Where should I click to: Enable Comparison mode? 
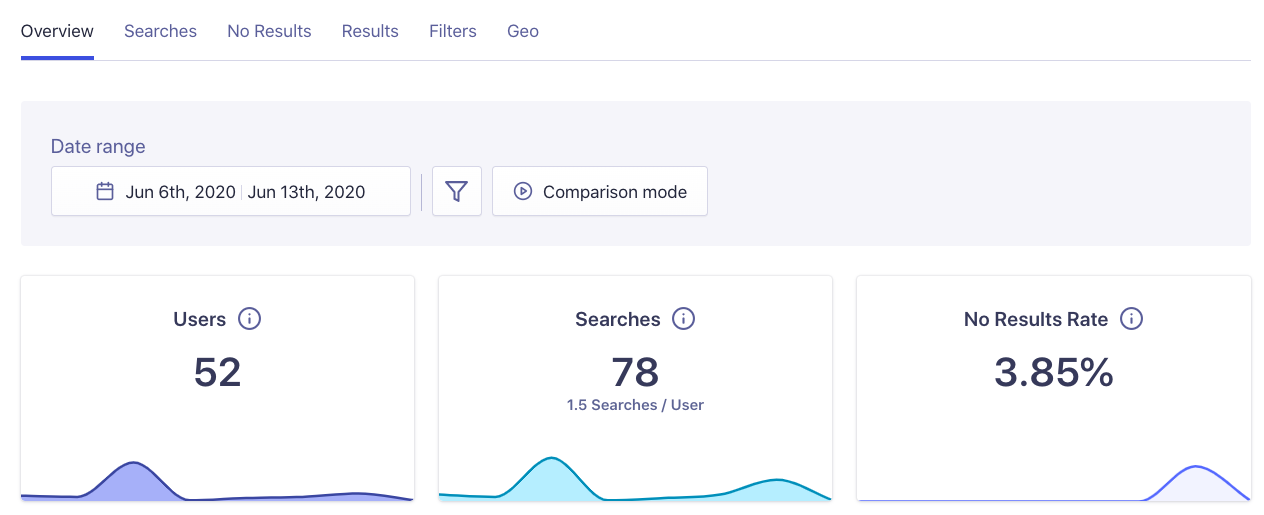[600, 191]
